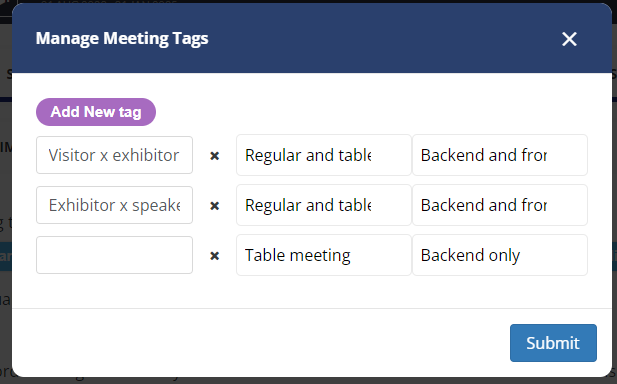The height and width of the screenshot is (384, 617).
Task: Select the white X in dialog header
Action: (x=569, y=39)
